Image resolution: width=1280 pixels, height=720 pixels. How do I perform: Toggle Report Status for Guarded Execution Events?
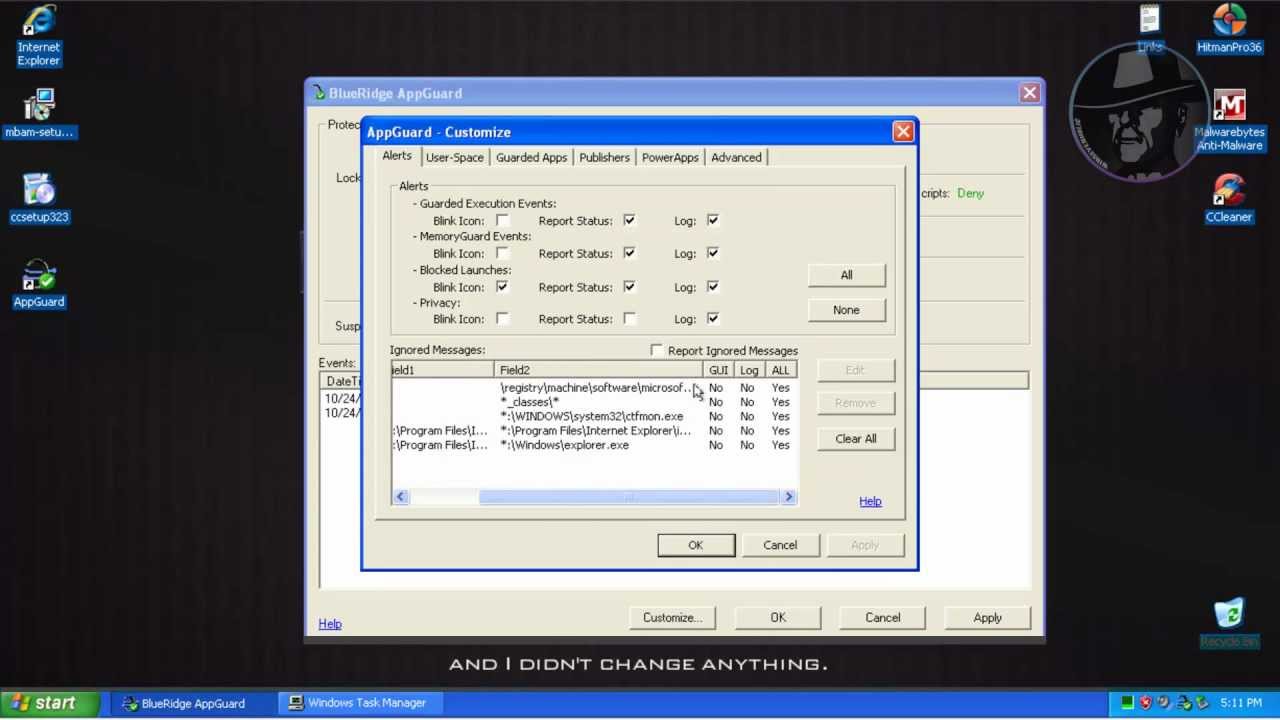point(629,220)
